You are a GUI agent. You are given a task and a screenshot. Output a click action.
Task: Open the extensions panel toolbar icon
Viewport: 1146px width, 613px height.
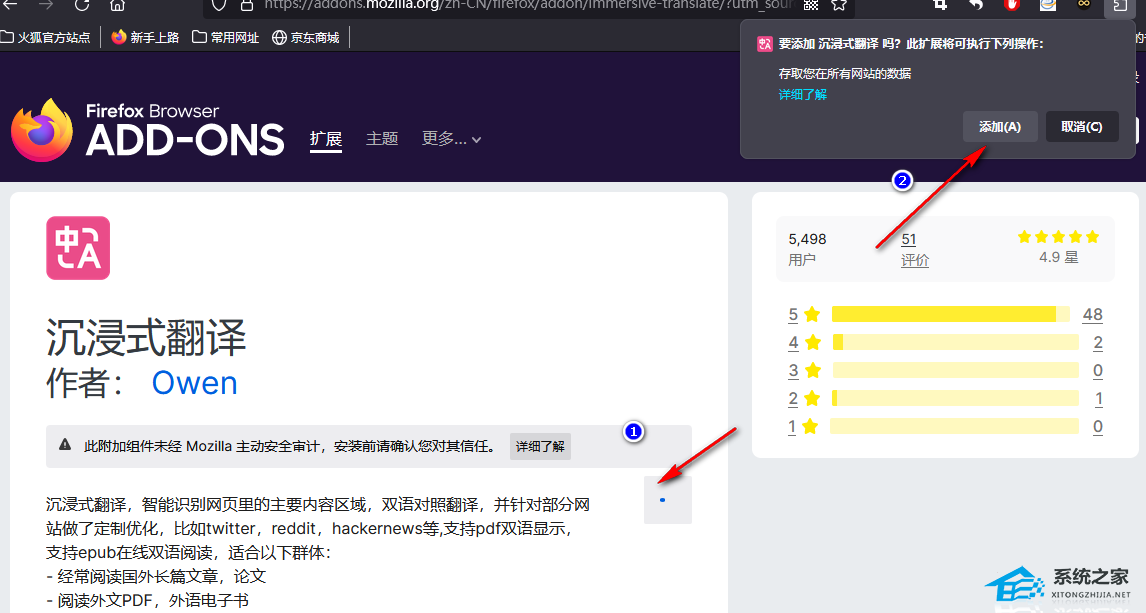click(x=1117, y=6)
